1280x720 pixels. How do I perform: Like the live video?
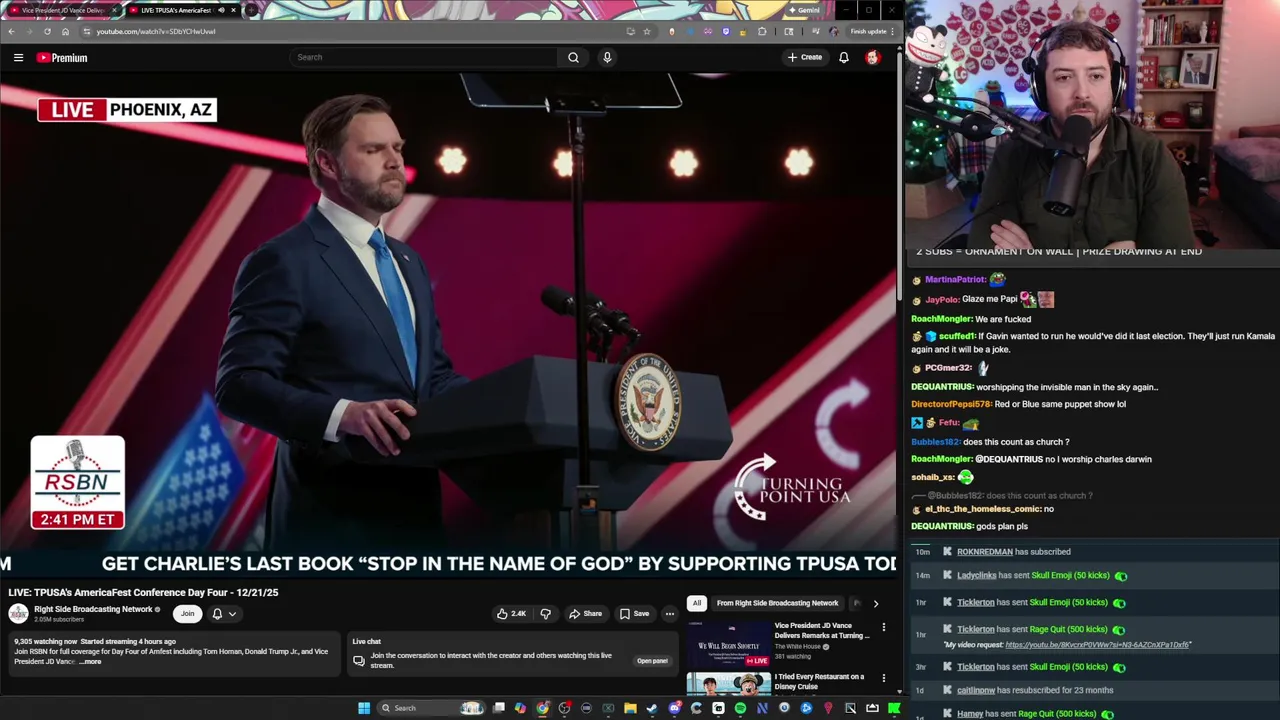pyautogui.click(x=511, y=614)
